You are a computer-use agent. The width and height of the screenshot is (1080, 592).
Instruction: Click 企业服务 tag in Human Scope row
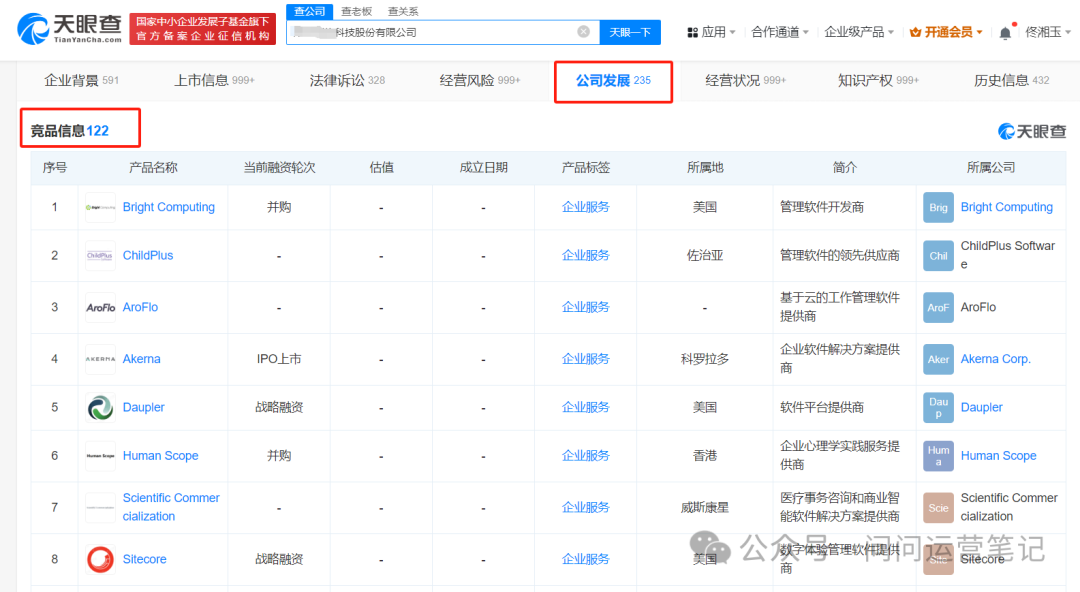(585, 456)
